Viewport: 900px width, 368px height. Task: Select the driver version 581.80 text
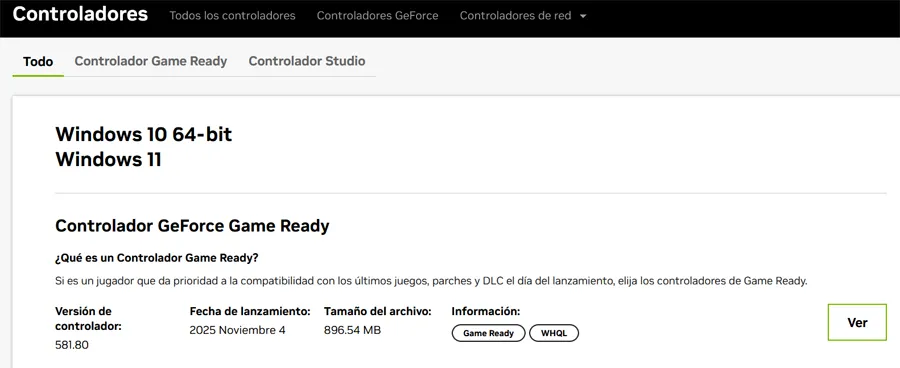(72, 345)
